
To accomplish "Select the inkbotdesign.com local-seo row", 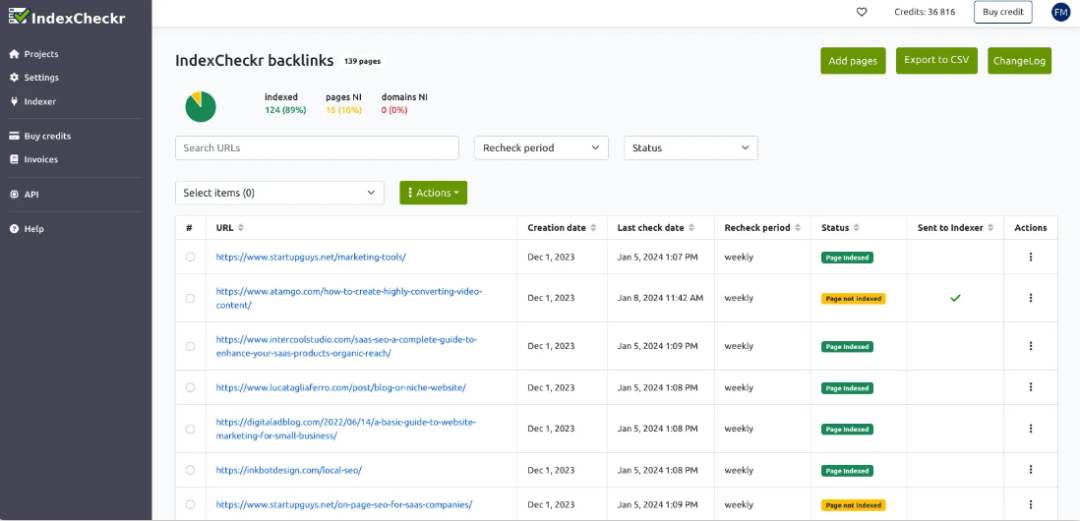I will [190, 470].
